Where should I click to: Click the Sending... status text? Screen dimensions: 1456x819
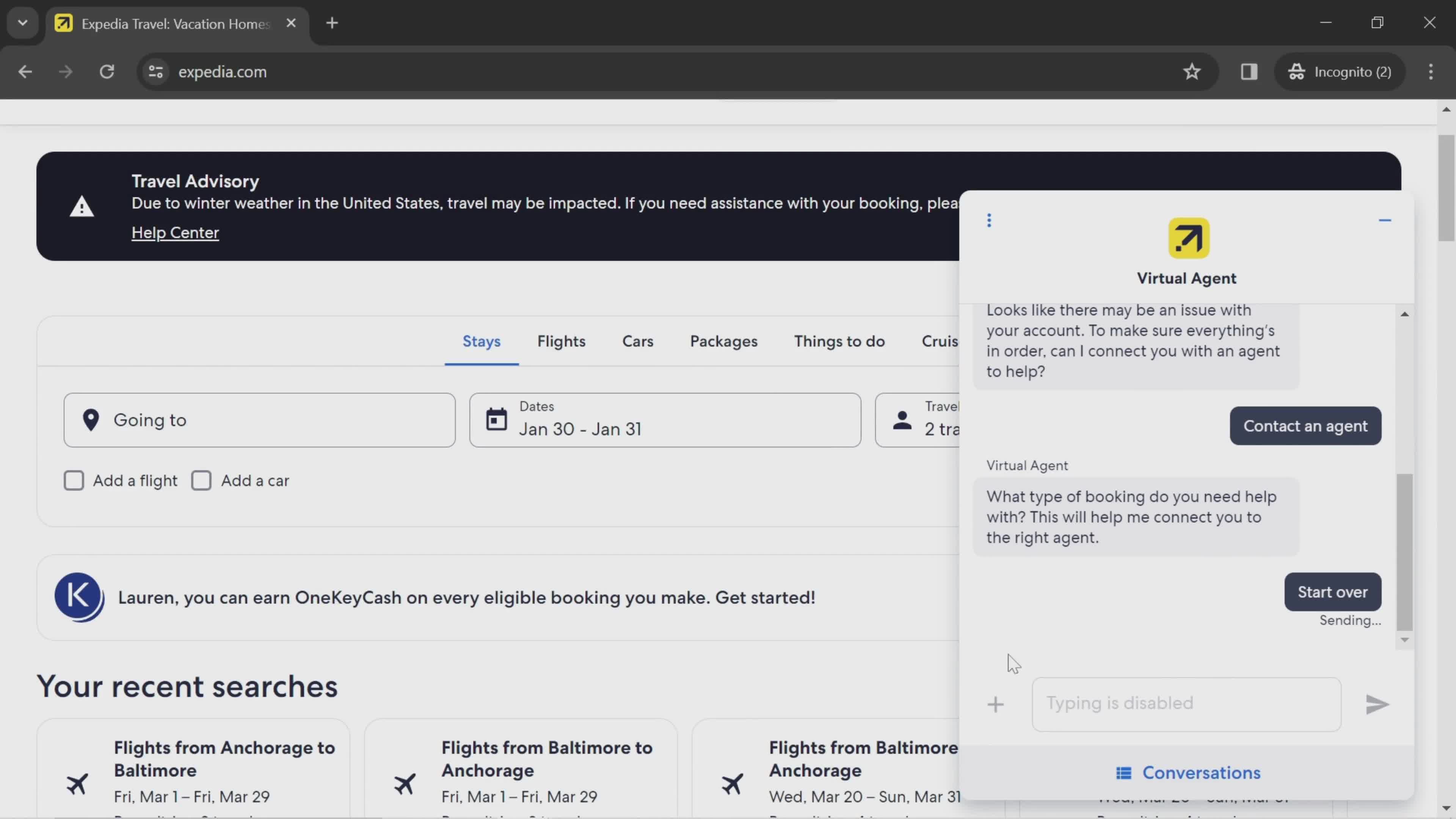tap(1350, 620)
